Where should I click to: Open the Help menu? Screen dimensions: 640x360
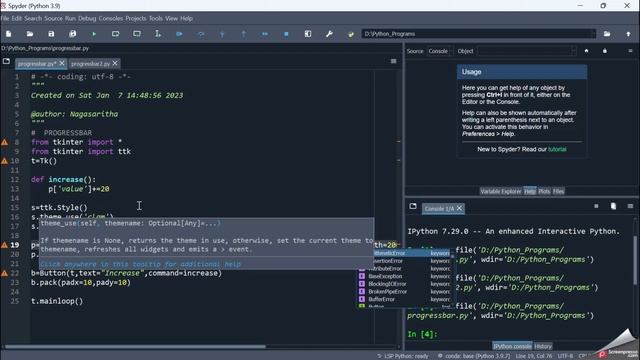187,18
